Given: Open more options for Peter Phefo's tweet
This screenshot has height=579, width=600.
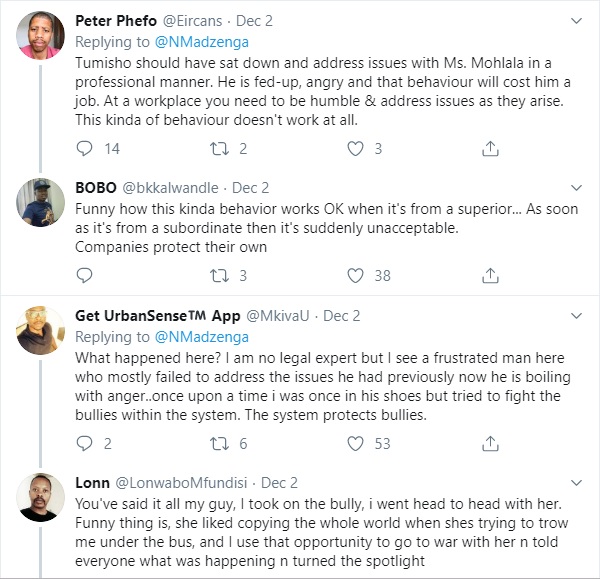Looking at the screenshot, I should pyautogui.click(x=579, y=19).
